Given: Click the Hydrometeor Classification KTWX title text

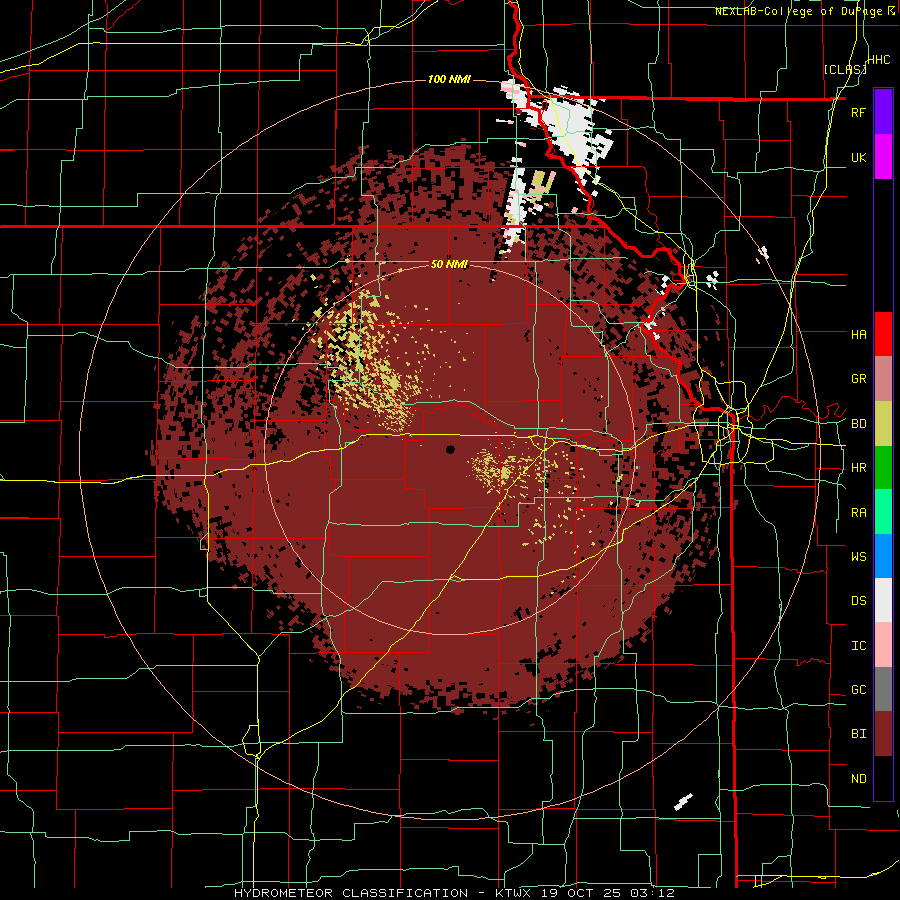Looking at the screenshot, I should [454, 893].
